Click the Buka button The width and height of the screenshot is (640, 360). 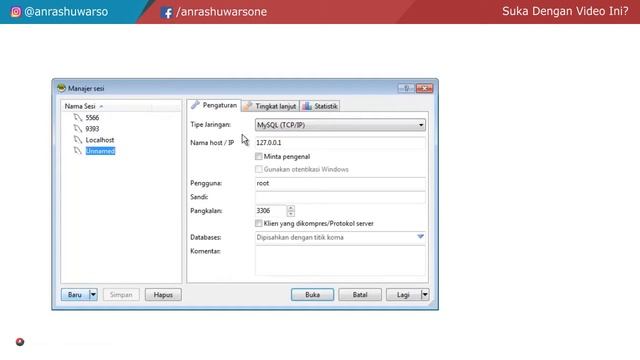coord(312,295)
